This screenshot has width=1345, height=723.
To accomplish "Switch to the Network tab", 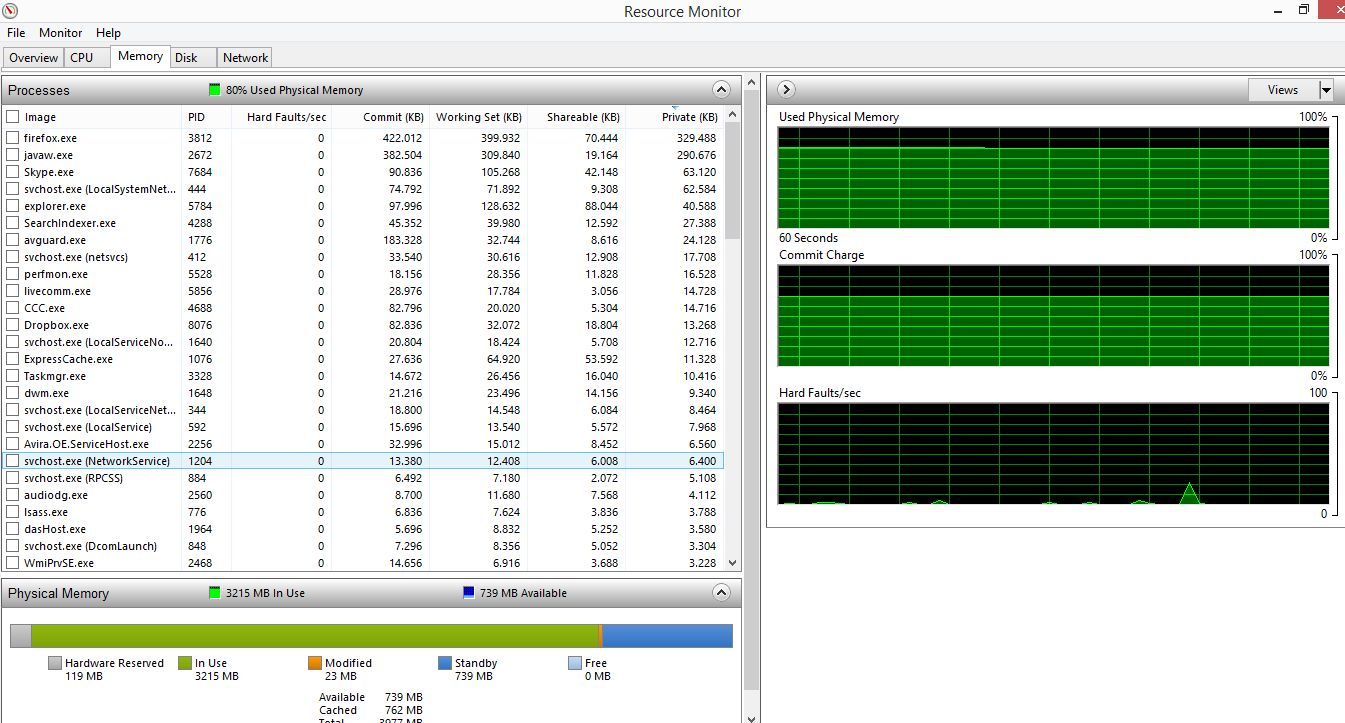I will (x=245, y=58).
